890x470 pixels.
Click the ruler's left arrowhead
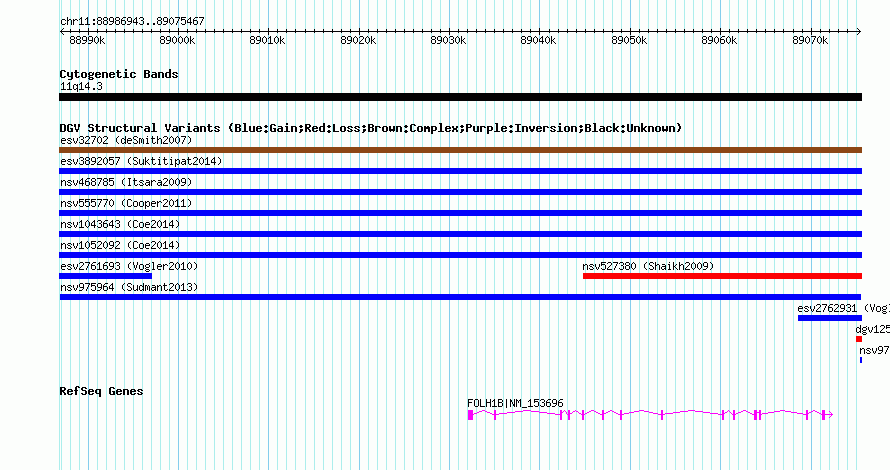coord(62,31)
